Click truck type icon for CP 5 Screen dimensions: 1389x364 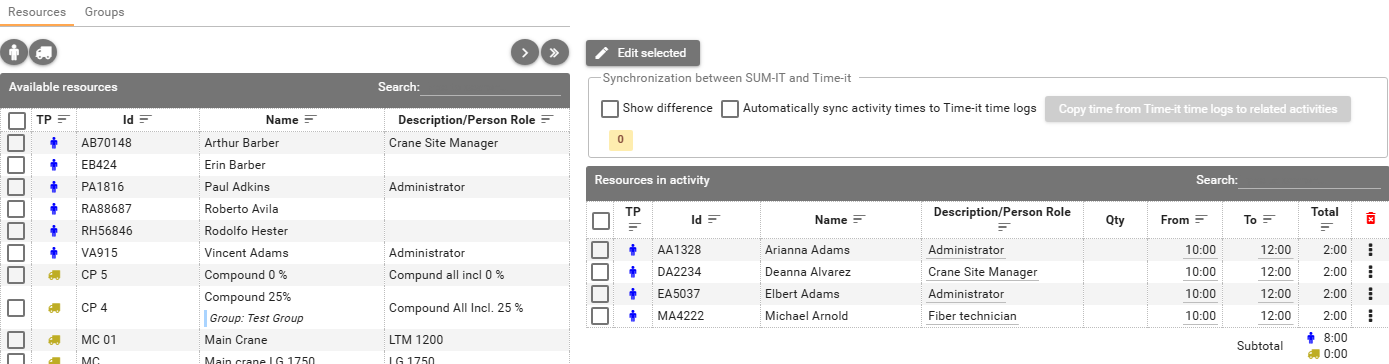coord(54,275)
